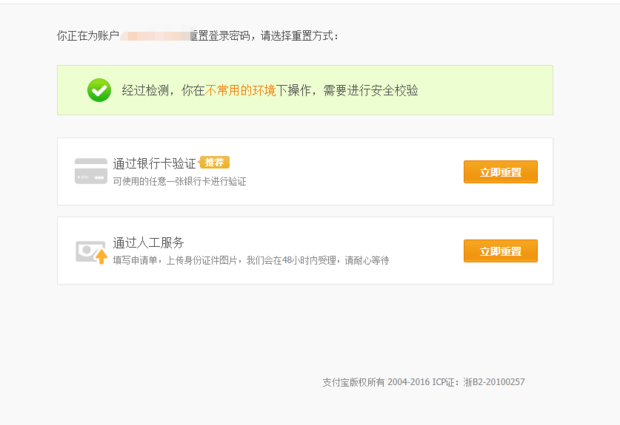
Task: Click the blurred account name in heading
Action: [x=156, y=36]
